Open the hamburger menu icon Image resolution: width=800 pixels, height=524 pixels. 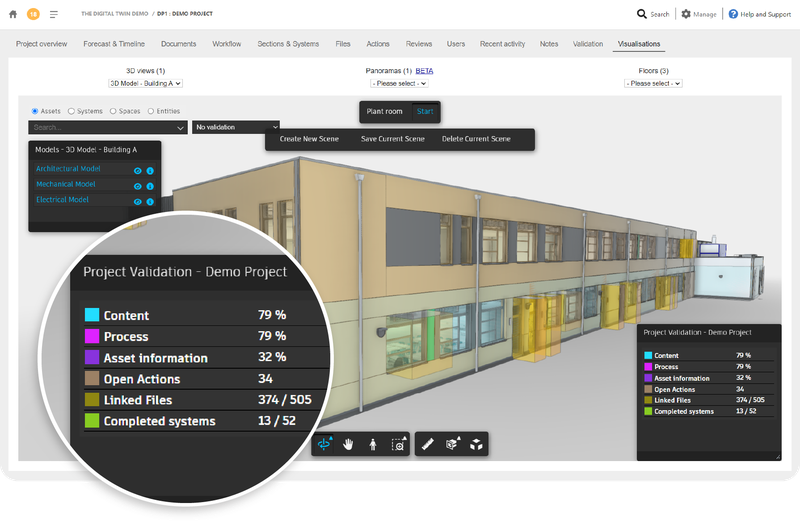54,14
